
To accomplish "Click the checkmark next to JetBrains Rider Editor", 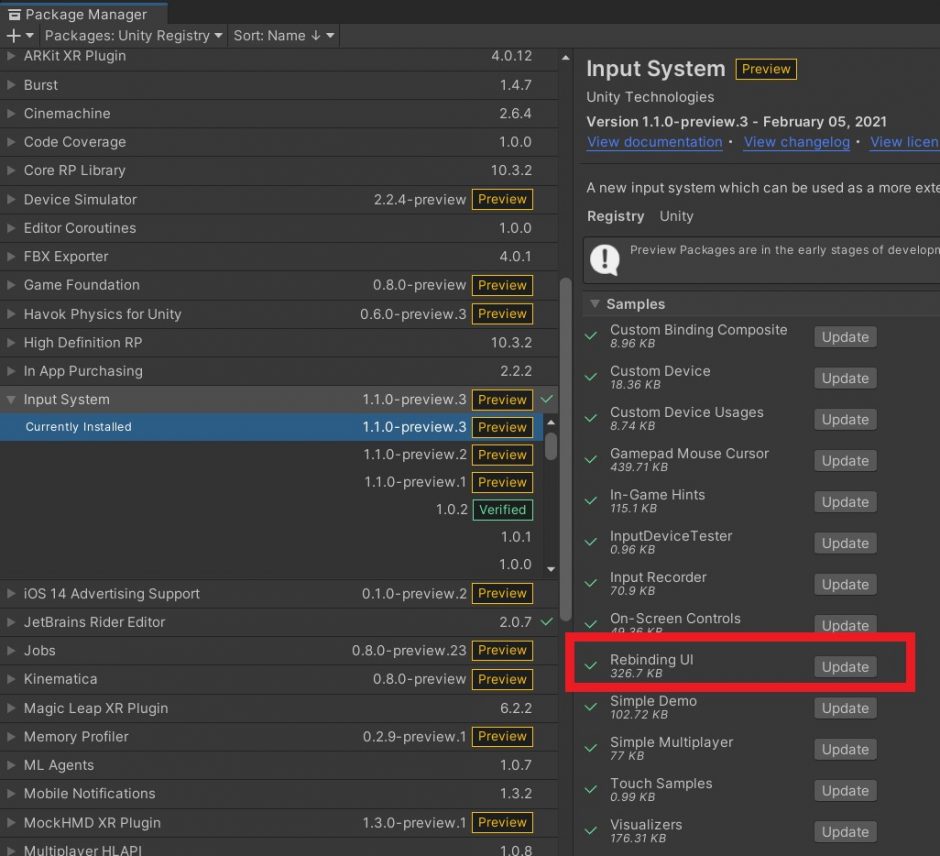I will (x=547, y=621).
